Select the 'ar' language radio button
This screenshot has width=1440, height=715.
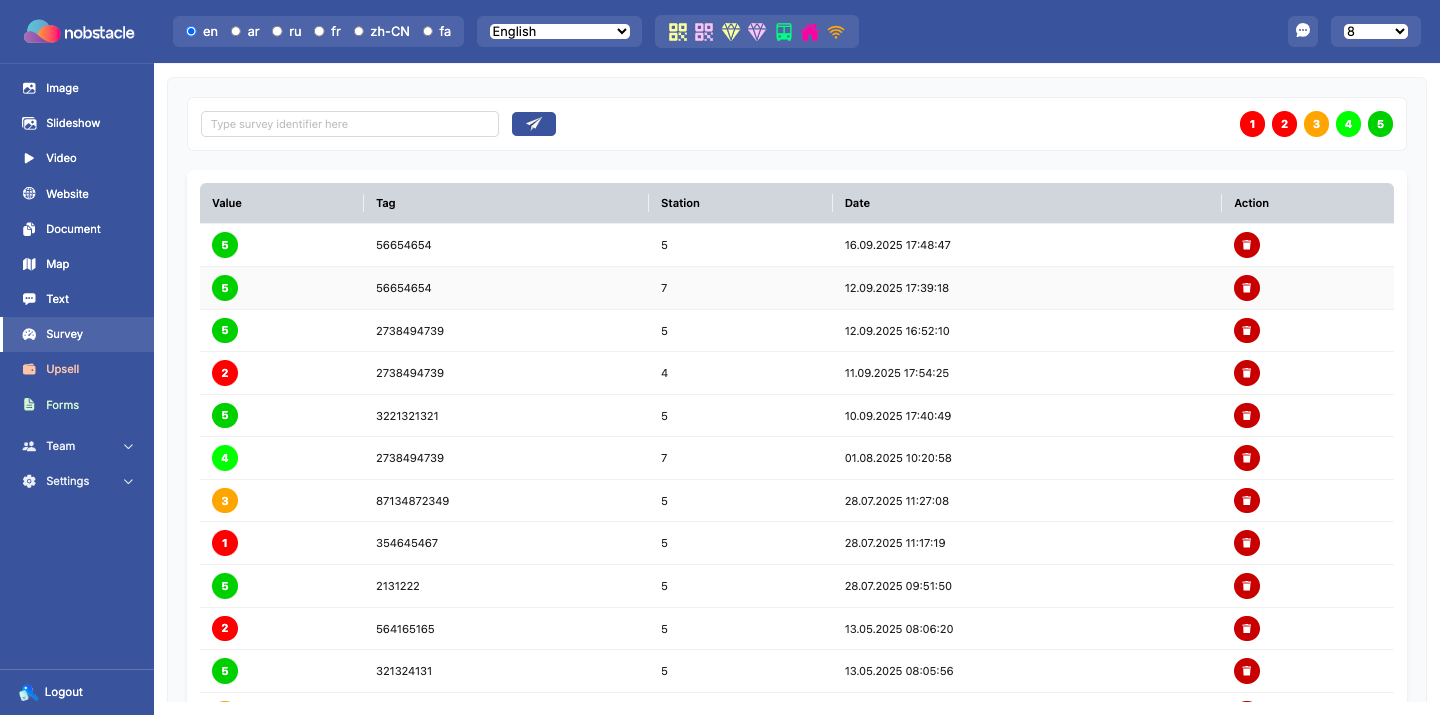coord(236,32)
